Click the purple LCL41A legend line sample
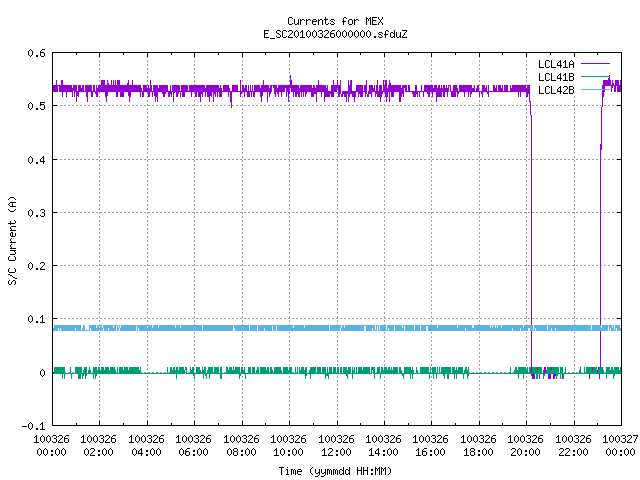The width and height of the screenshot is (640, 480). pos(595,64)
